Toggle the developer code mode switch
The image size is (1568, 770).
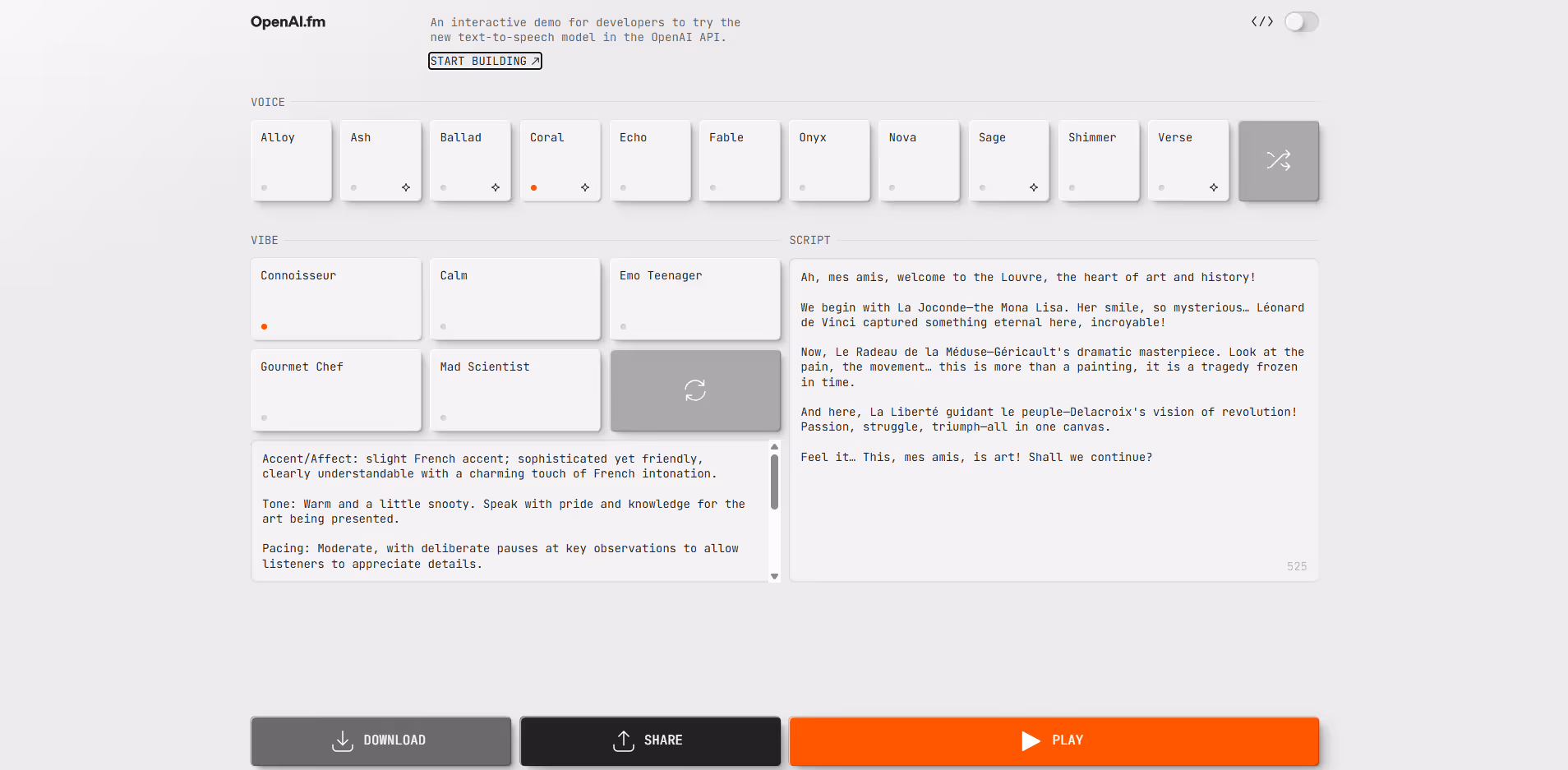1302,22
